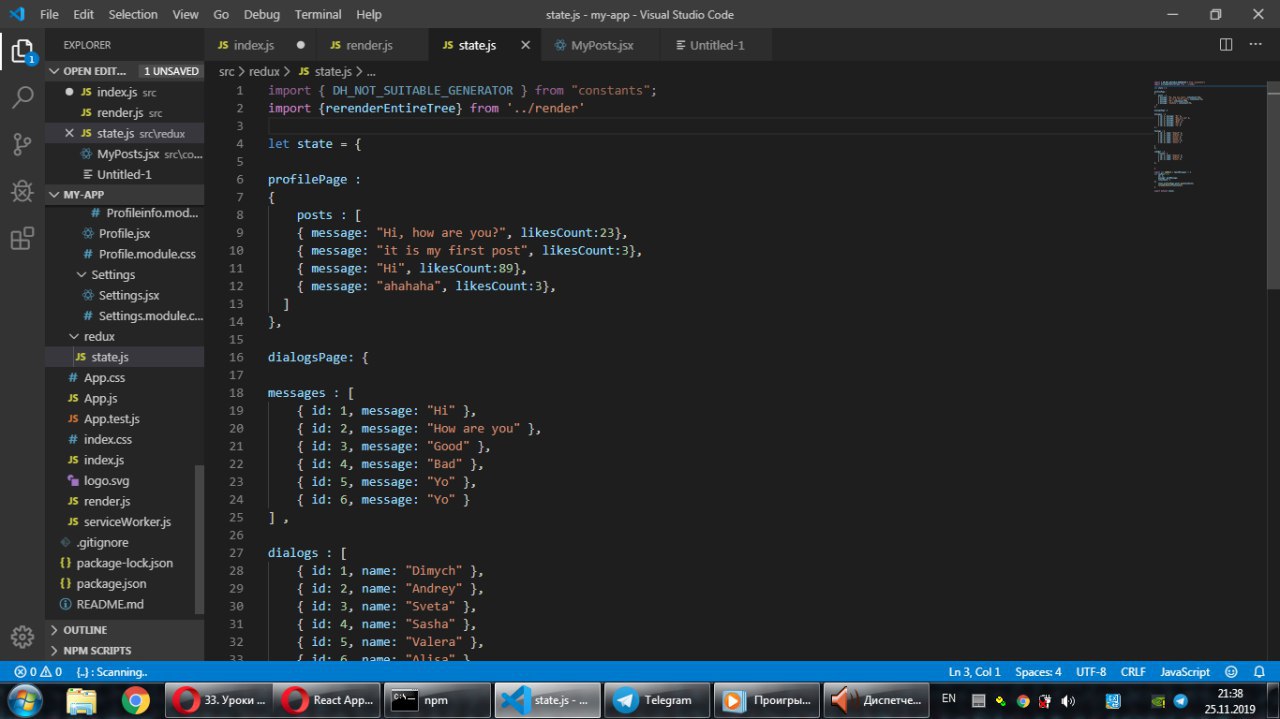Click the split editor icon
This screenshot has height=719, width=1280.
click(x=1226, y=45)
